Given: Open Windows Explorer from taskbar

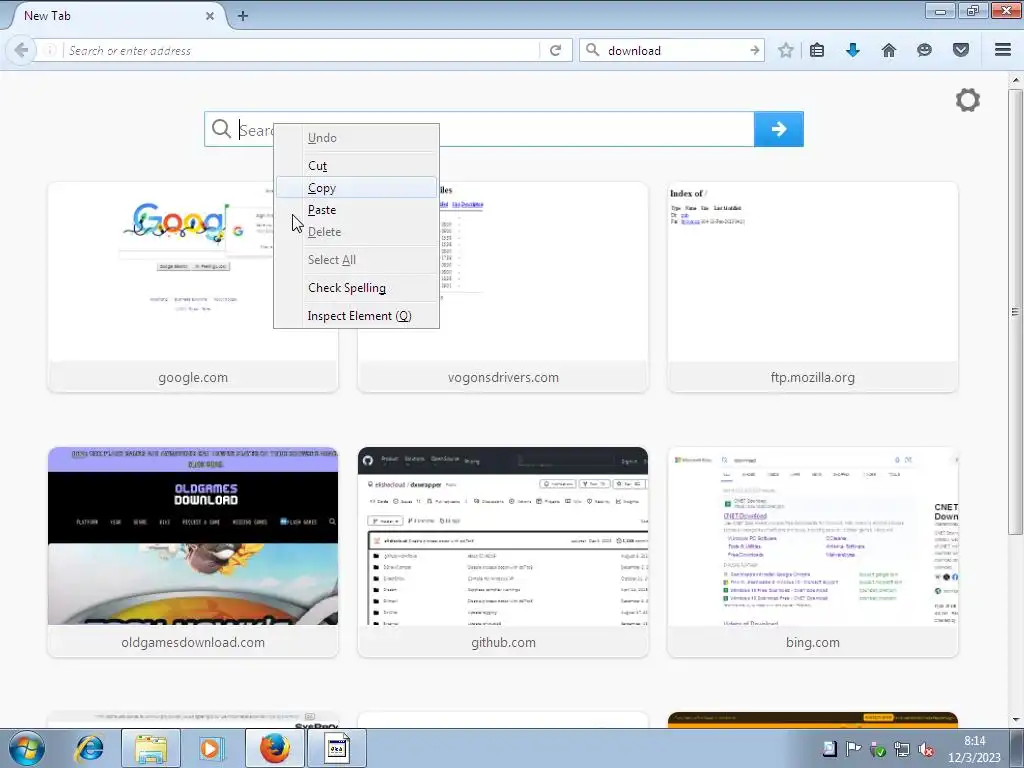Looking at the screenshot, I should [x=151, y=748].
